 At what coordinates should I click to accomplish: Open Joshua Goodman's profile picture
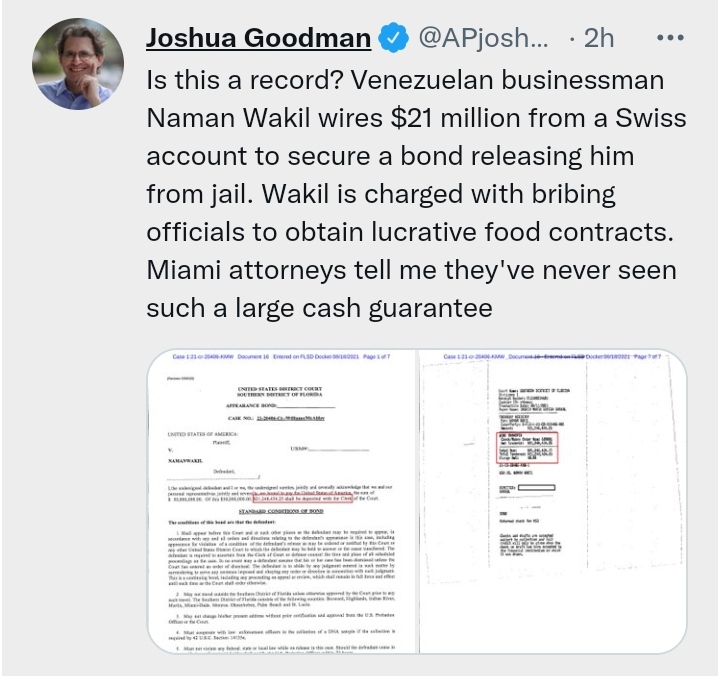pyautogui.click(x=72, y=64)
